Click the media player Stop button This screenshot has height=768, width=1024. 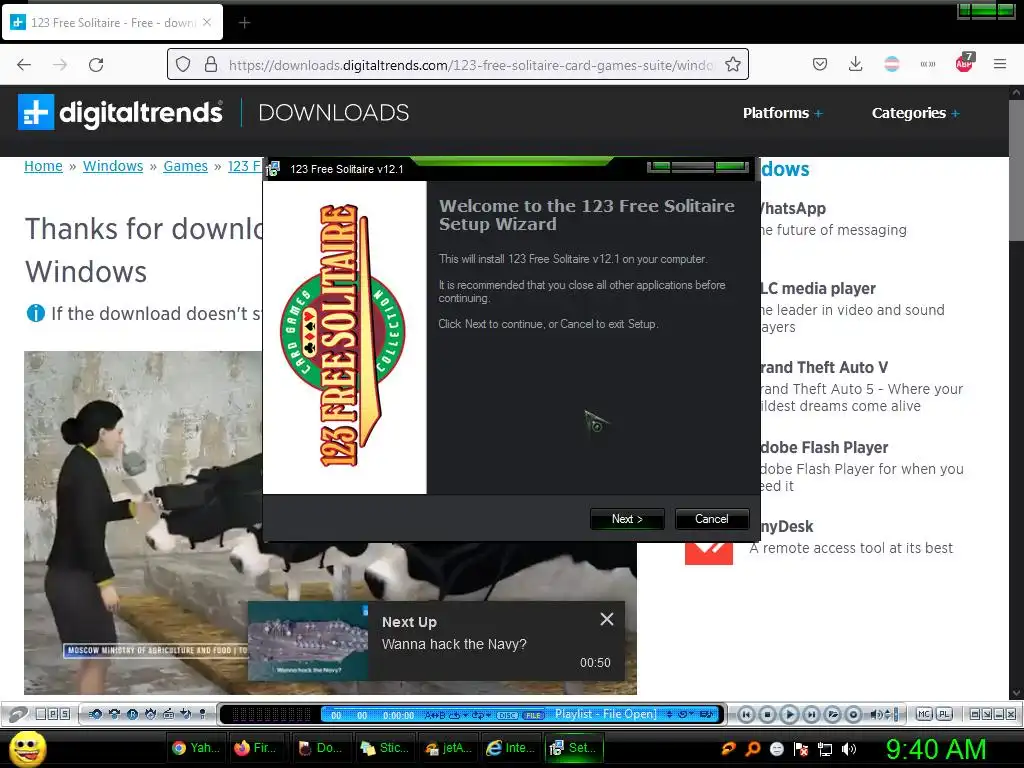click(767, 714)
